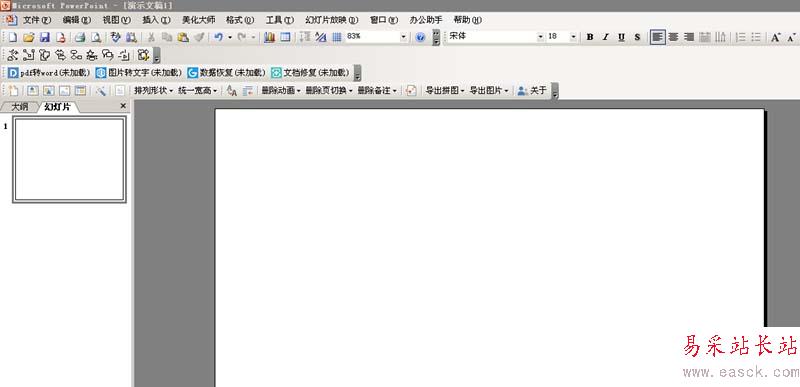Click the 关于 about button
800x387 pixels.
532,90
